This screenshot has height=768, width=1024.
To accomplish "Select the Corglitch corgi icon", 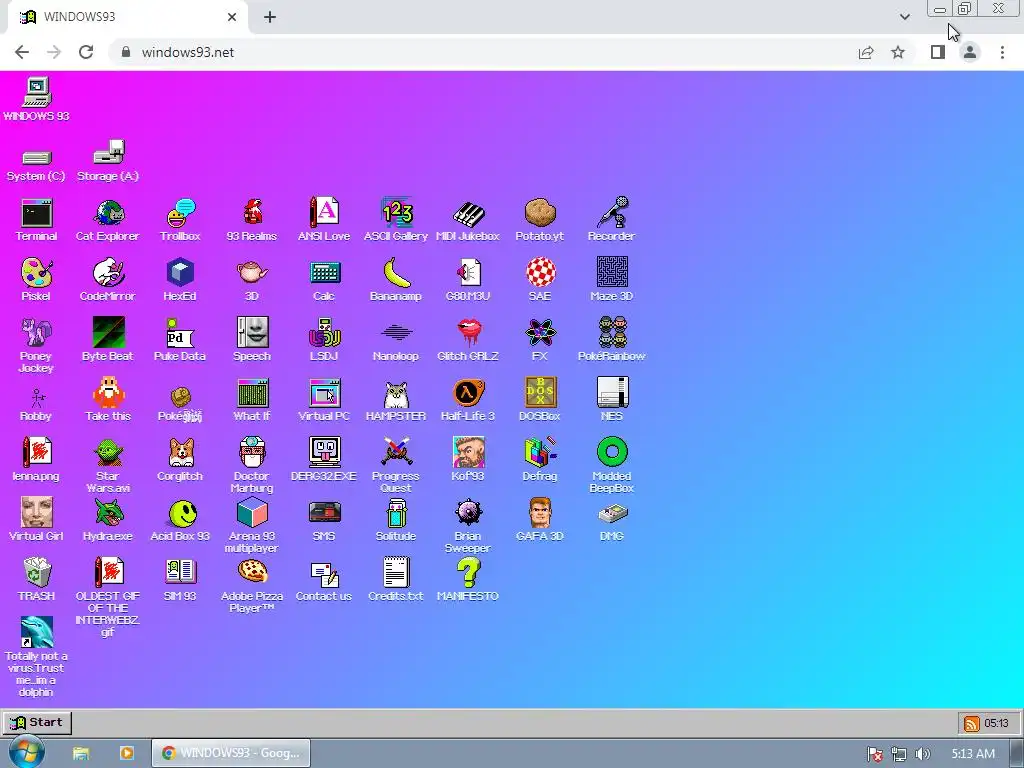I will pos(180,460).
